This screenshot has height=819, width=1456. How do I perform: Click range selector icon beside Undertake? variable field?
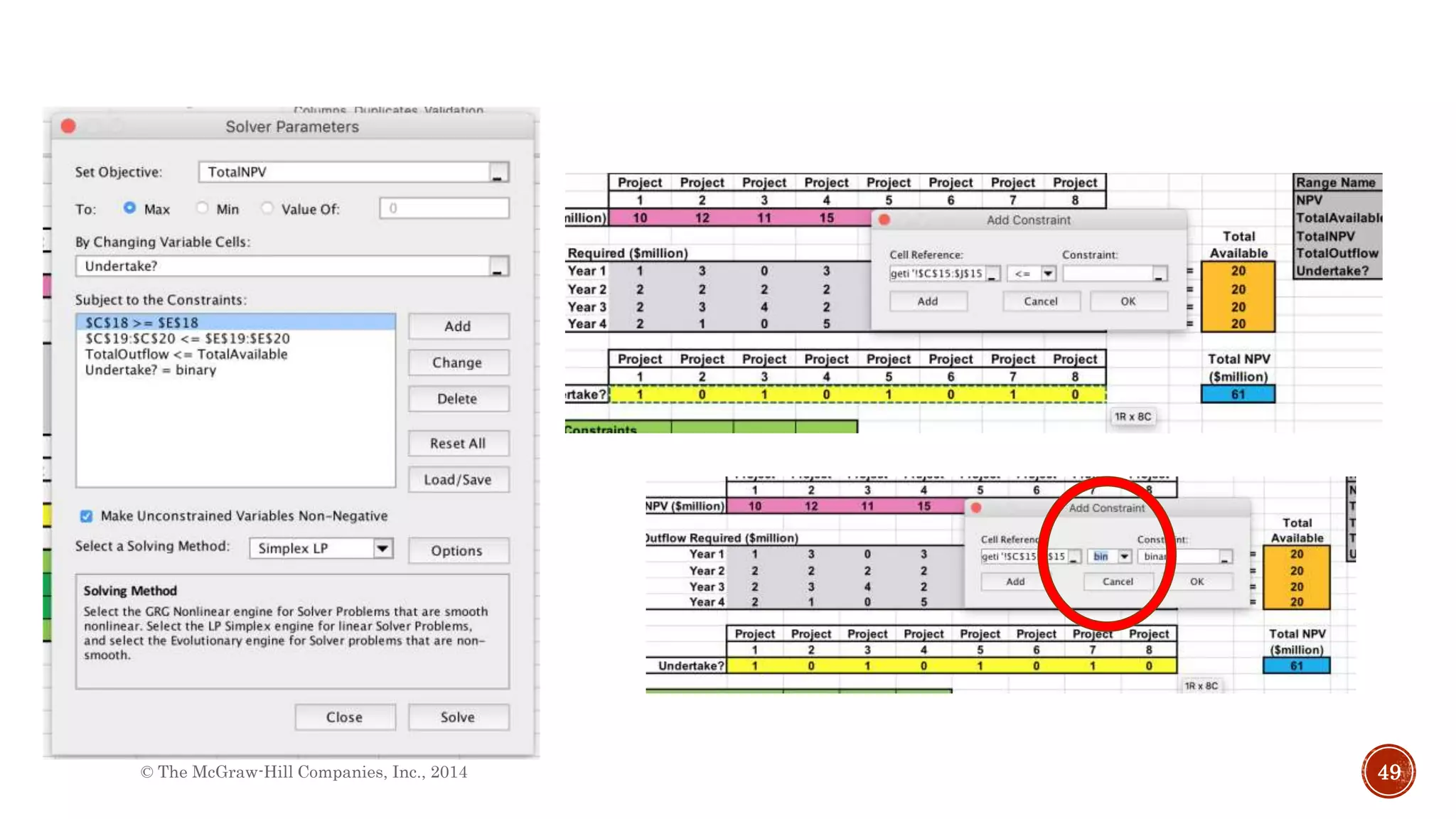[498, 267]
